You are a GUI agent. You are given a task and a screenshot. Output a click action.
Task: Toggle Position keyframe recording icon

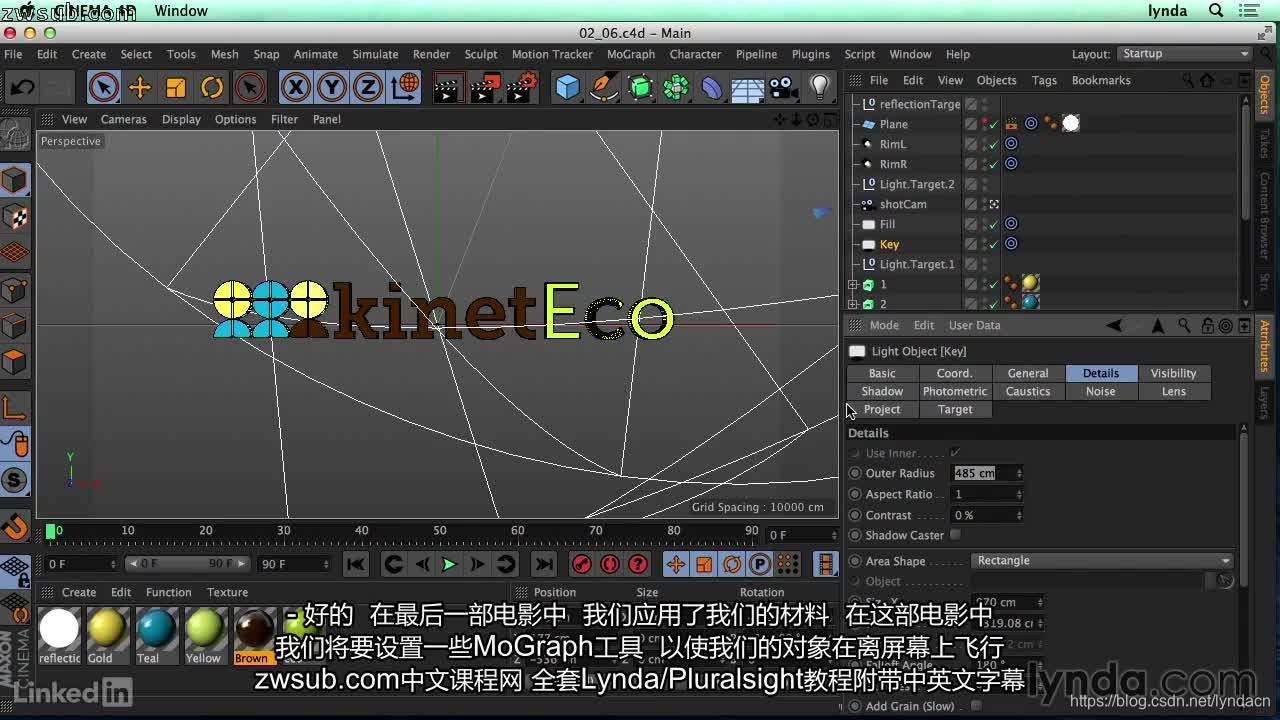pyautogui.click(x=676, y=564)
